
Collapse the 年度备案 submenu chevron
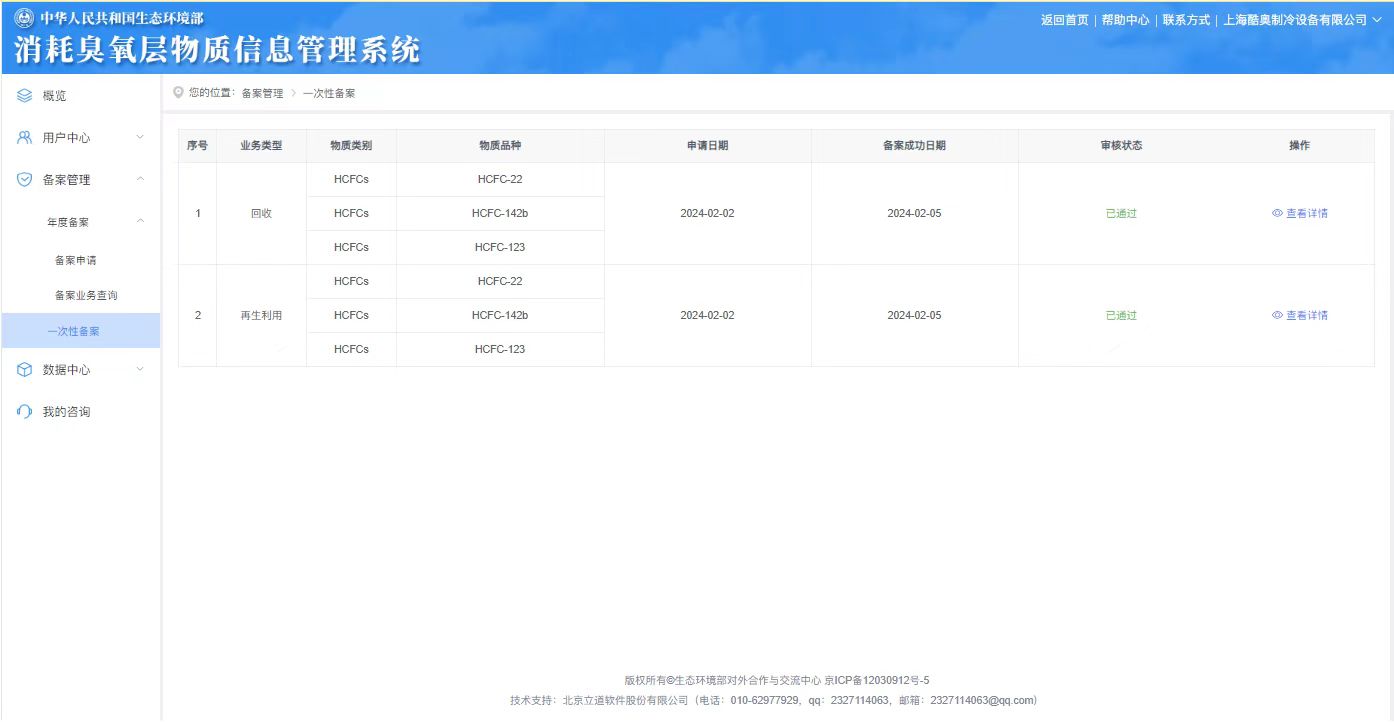click(x=140, y=221)
